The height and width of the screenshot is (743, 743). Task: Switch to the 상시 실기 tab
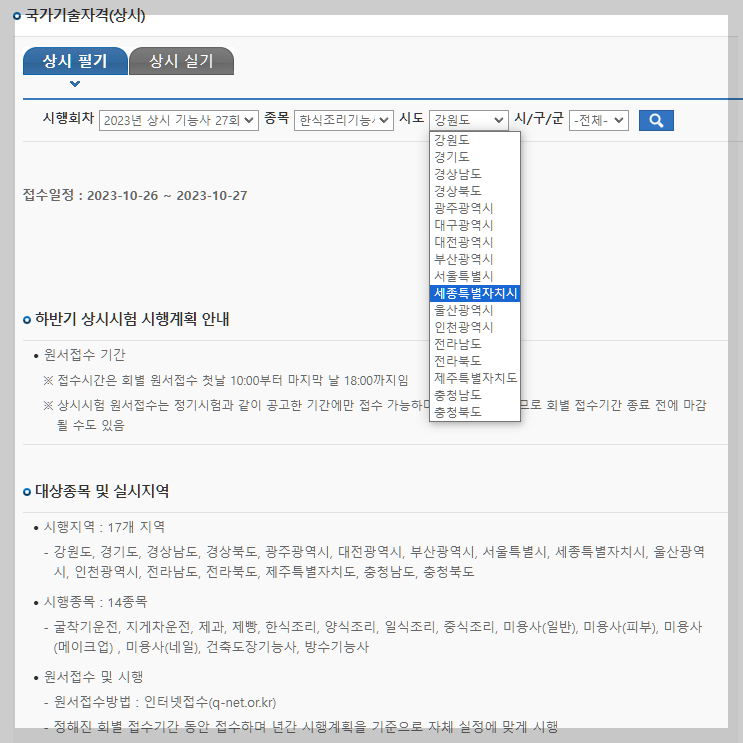coord(181,61)
